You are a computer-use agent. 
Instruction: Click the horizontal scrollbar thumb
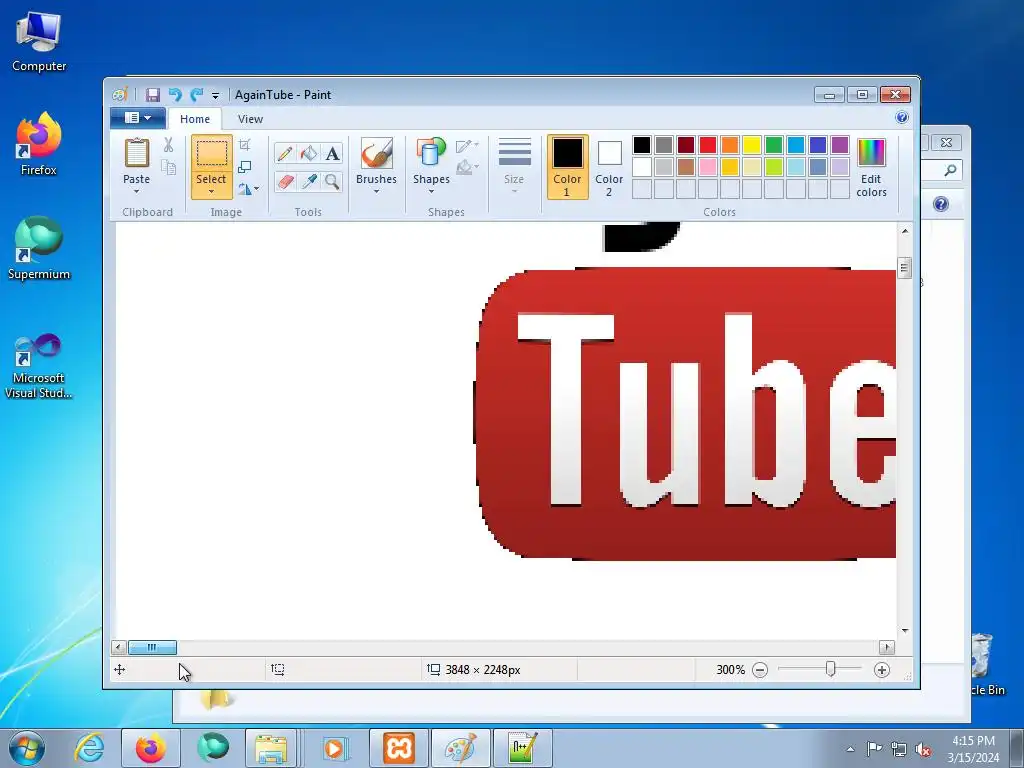click(152, 647)
